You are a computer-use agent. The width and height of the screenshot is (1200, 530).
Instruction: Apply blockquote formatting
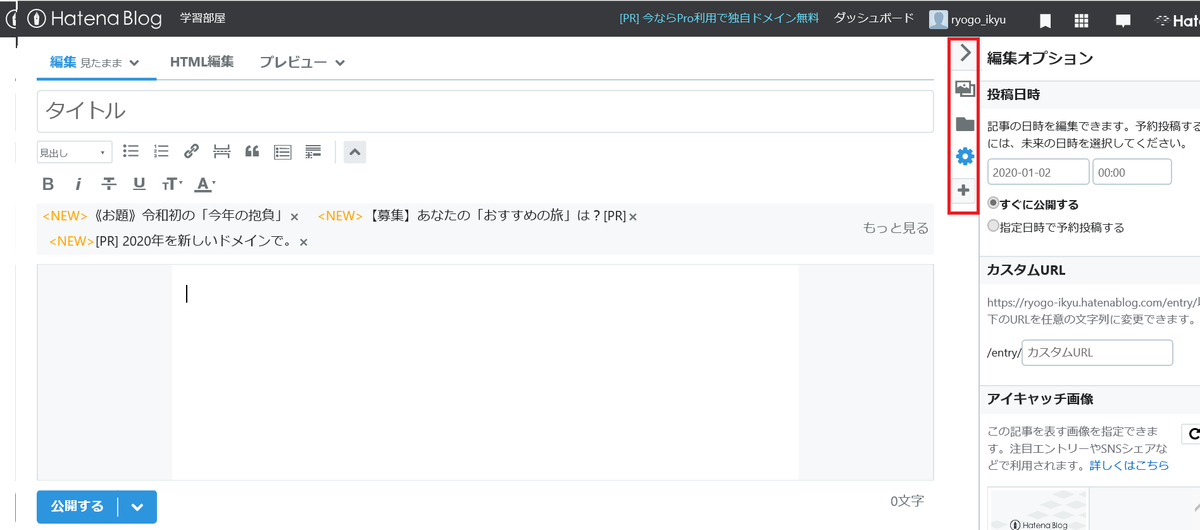pyautogui.click(x=252, y=151)
